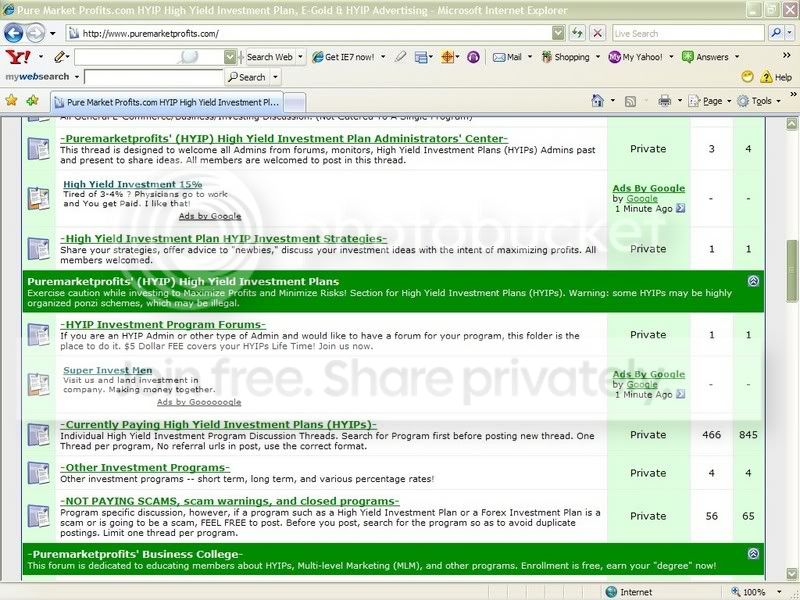The height and width of the screenshot is (600, 800).
Task: Click the 845 post count cell
Action: click(x=748, y=435)
